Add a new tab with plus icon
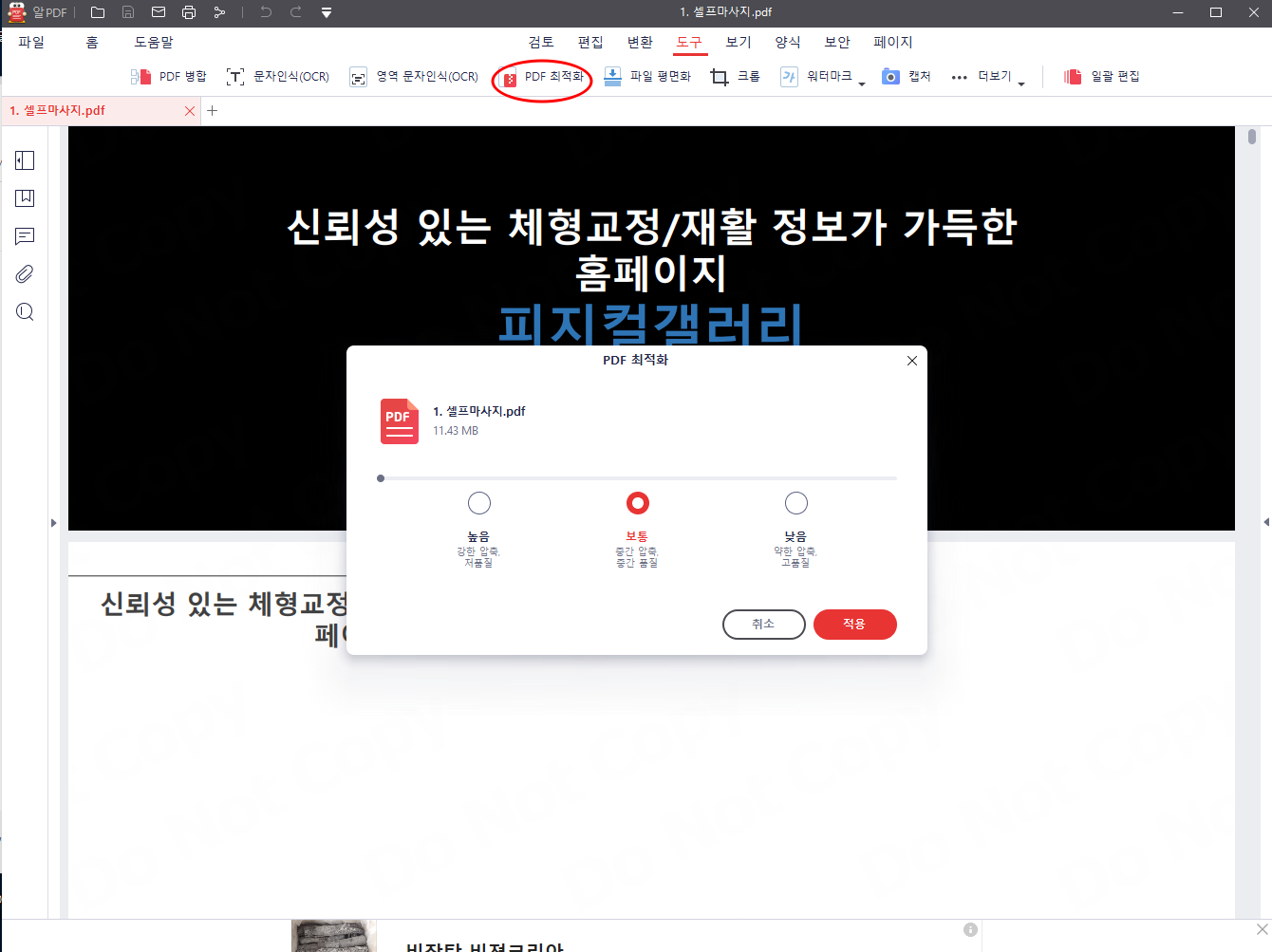Viewport: 1272px width, 952px height. click(x=213, y=111)
